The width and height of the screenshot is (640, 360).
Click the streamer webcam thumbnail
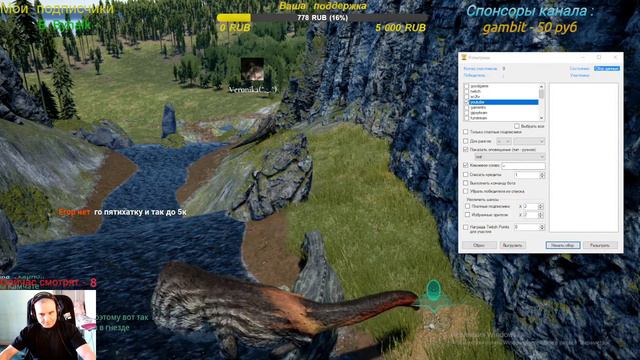coord(48,325)
